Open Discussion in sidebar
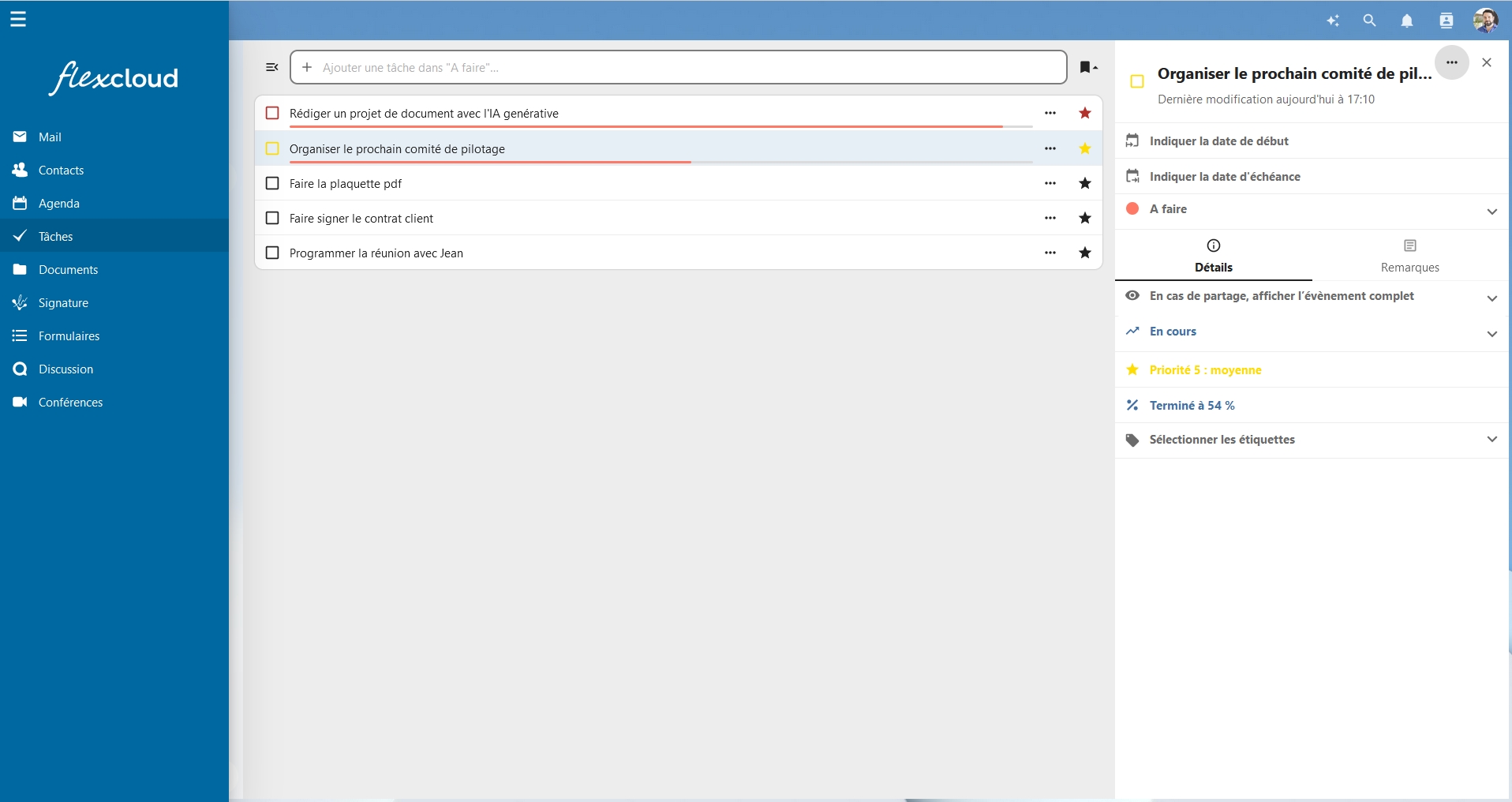The image size is (1512, 802). coord(114,369)
